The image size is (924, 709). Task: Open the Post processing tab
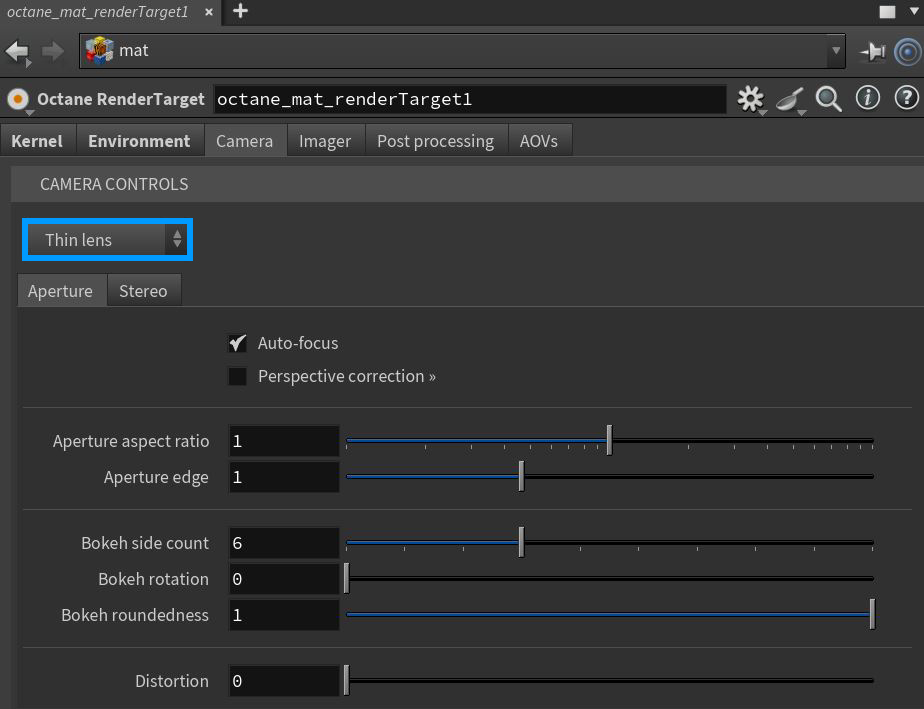click(x=435, y=141)
